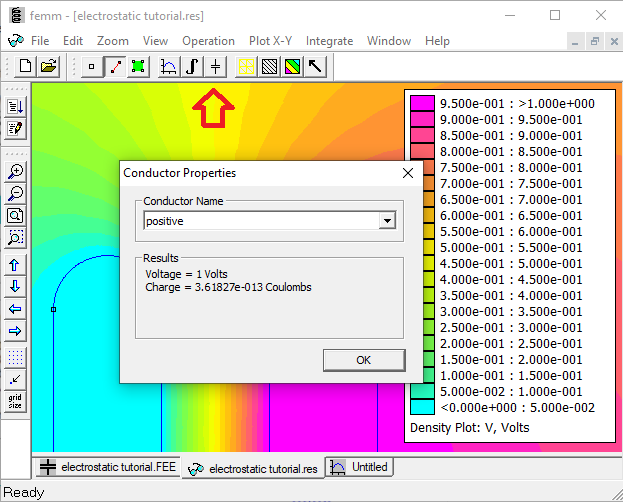623x502 pixels.
Task: Click the Charge = 3.61827e-013 Coulombs result
Action: (x=228, y=287)
